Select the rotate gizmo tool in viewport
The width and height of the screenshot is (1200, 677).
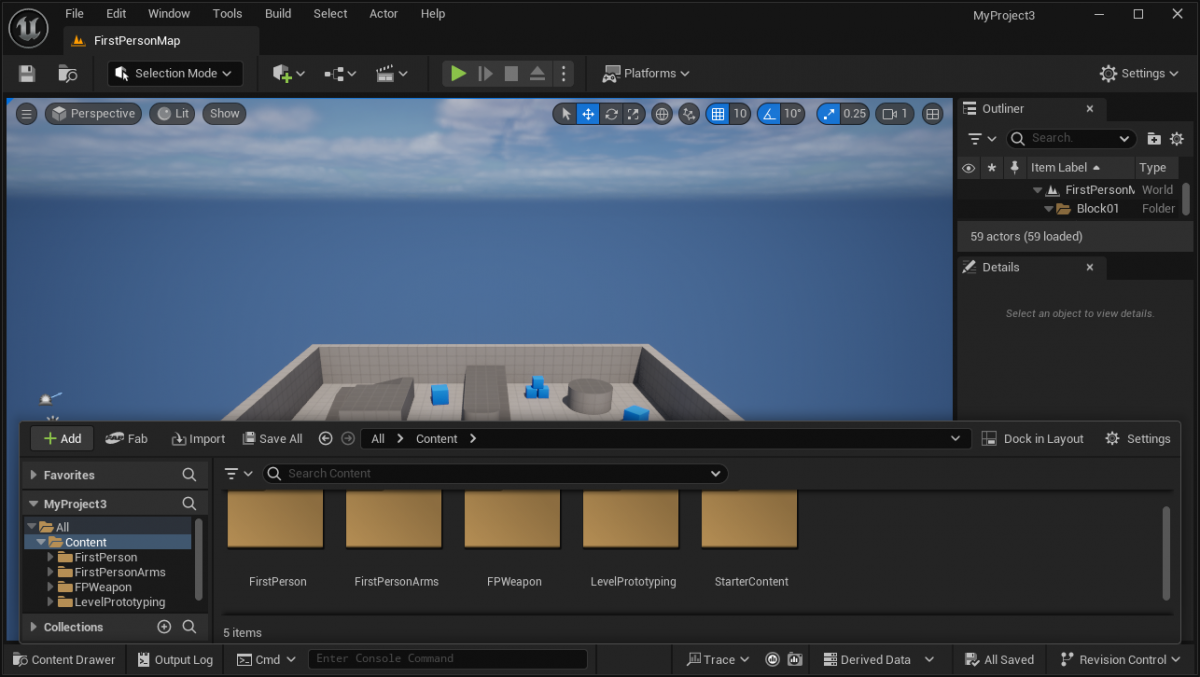click(x=611, y=114)
